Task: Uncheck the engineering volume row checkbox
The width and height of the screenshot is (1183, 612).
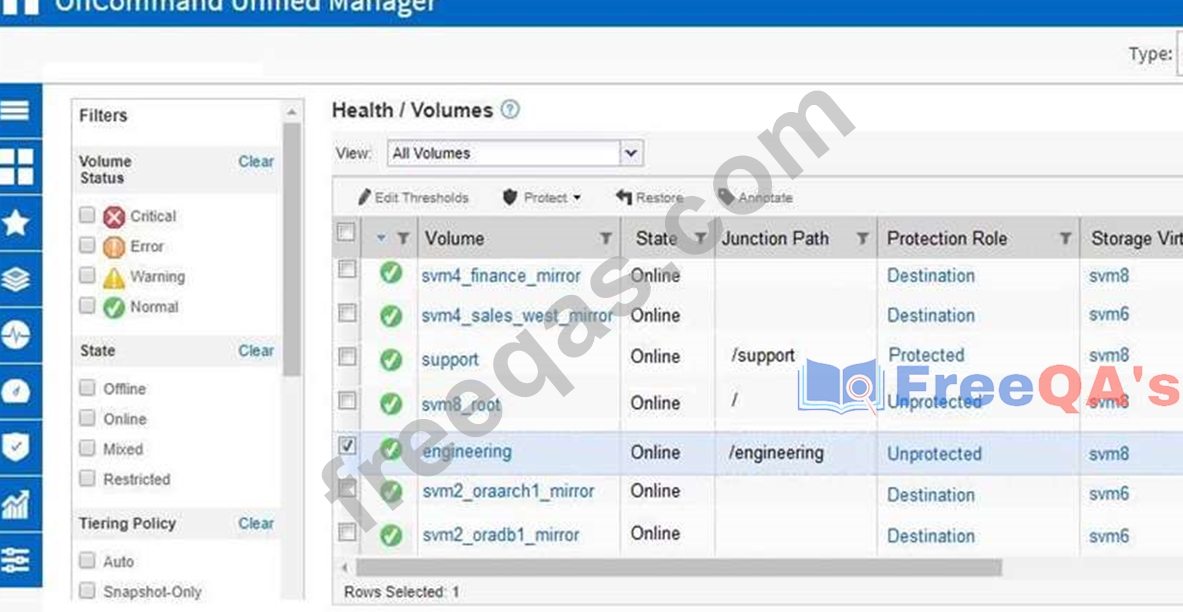Action: tap(347, 446)
